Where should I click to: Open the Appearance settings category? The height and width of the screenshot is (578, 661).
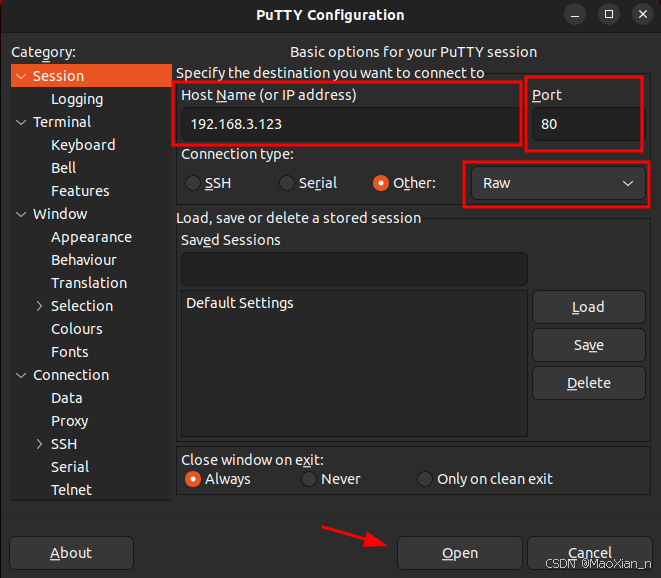pos(91,237)
